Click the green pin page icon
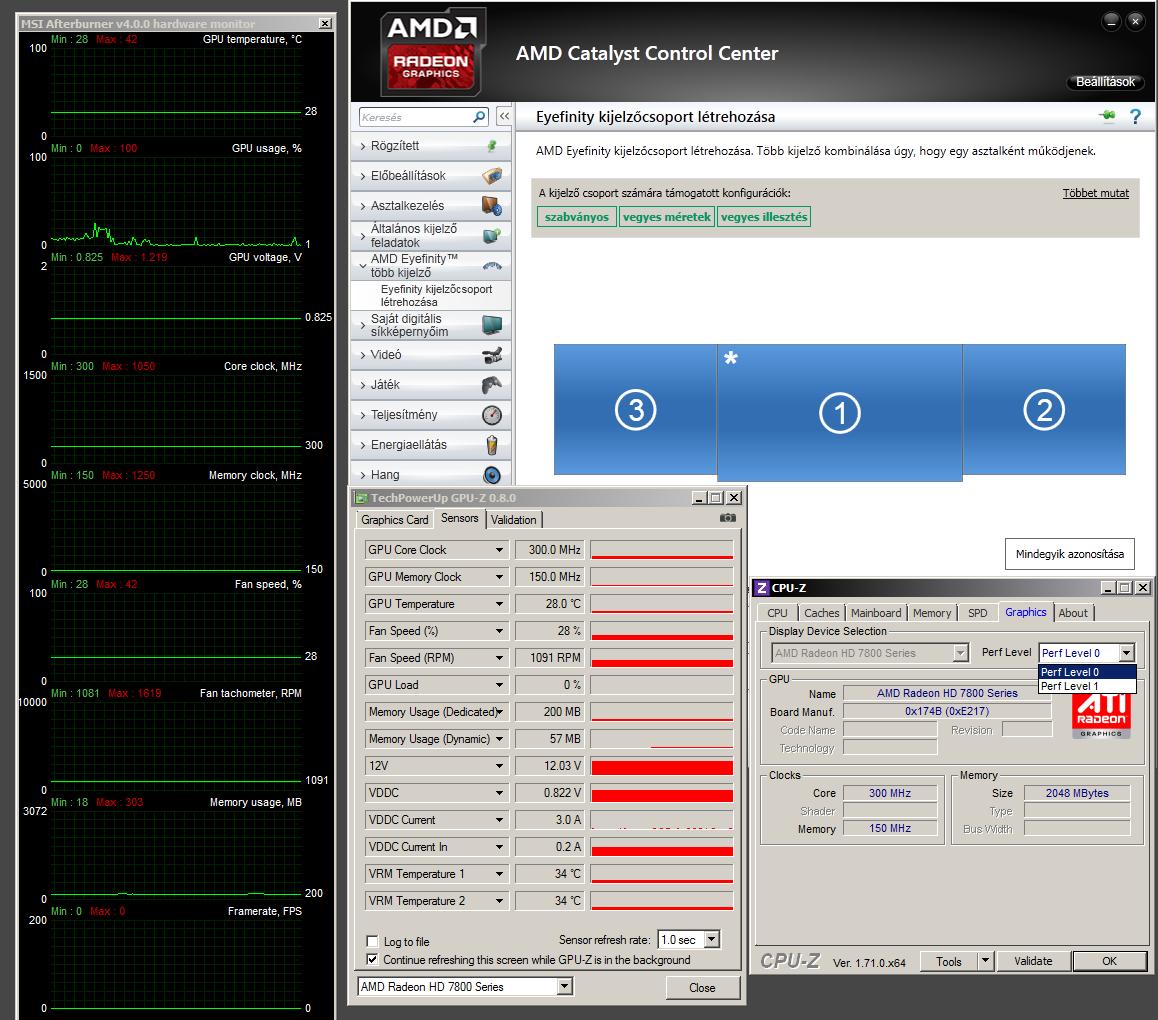This screenshot has width=1158, height=1020. (1107, 115)
